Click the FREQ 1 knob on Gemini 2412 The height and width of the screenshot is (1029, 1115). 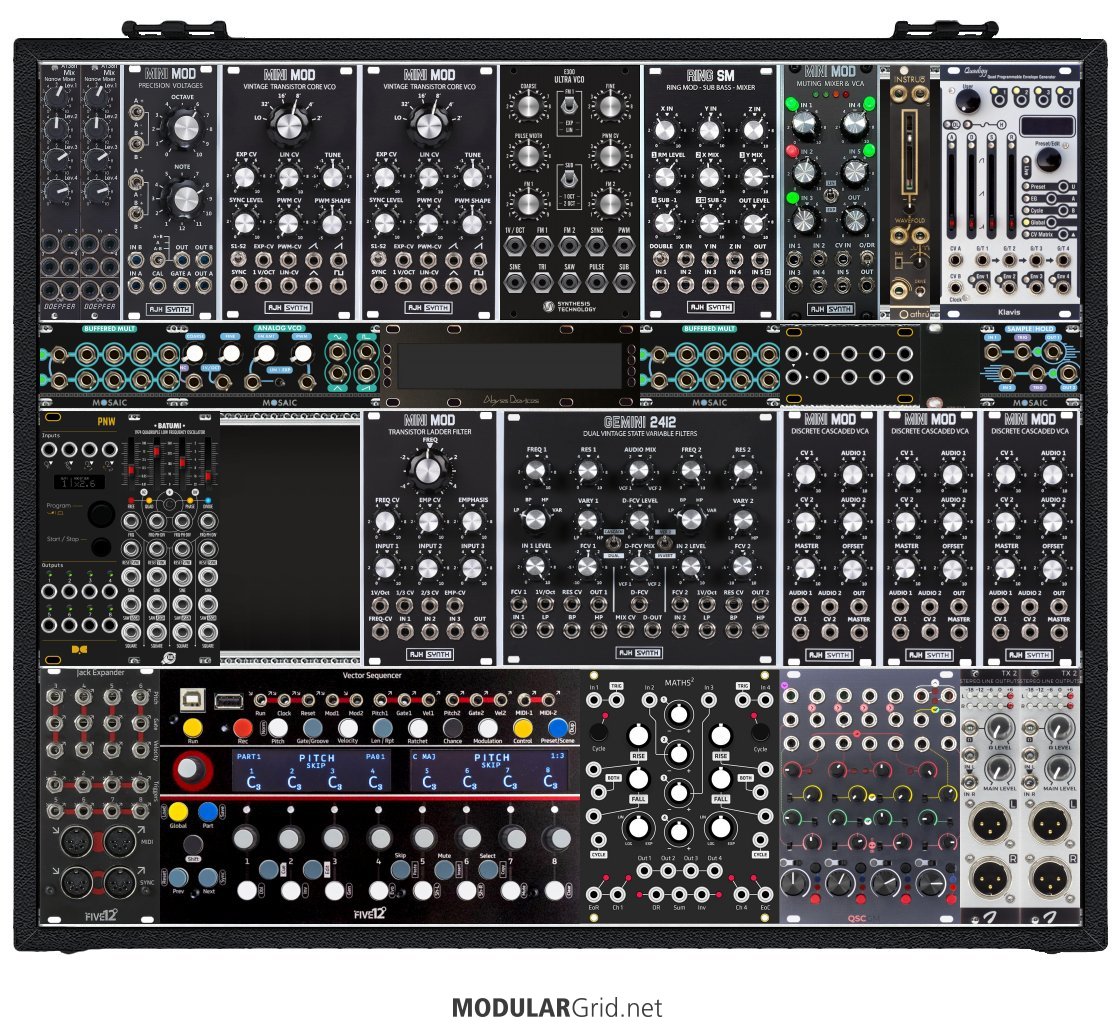[535, 471]
